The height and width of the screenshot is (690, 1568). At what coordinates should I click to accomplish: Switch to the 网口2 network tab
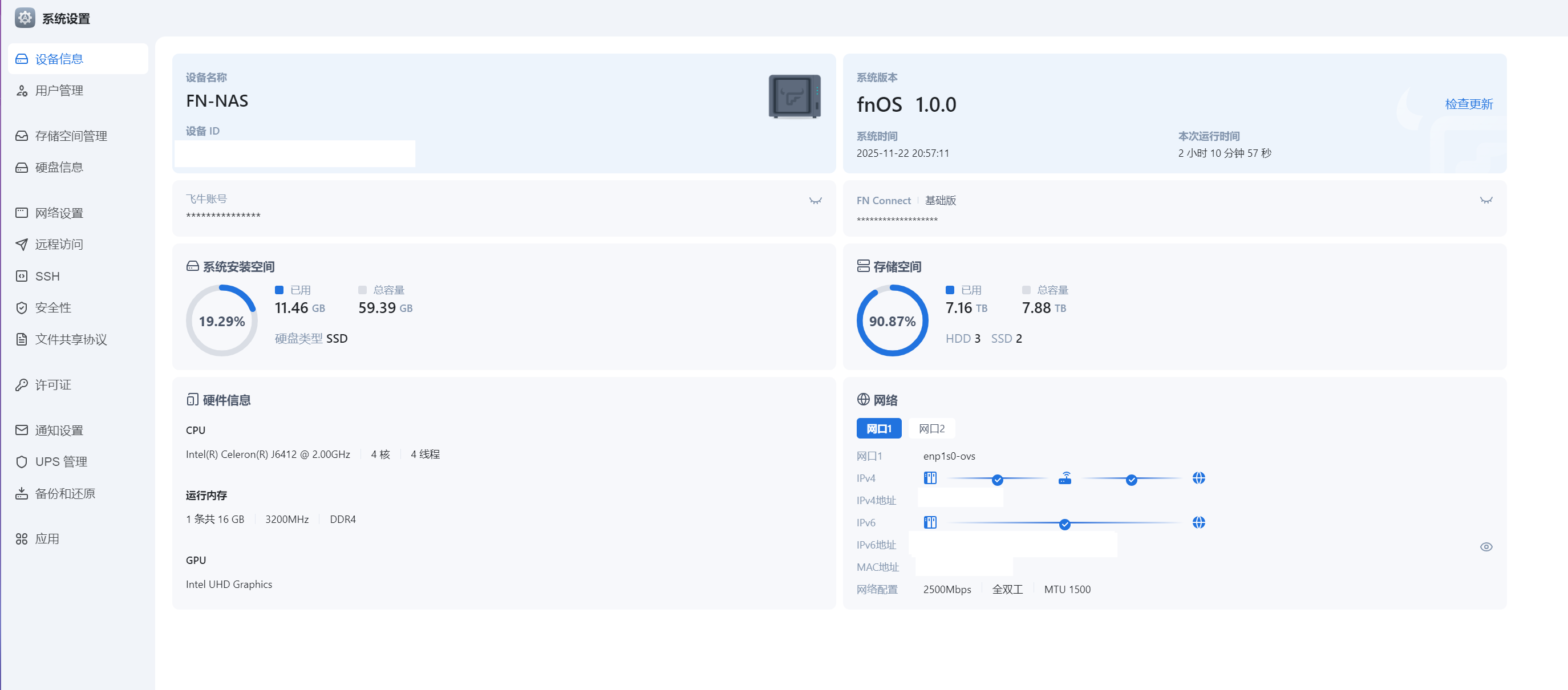[x=931, y=428]
